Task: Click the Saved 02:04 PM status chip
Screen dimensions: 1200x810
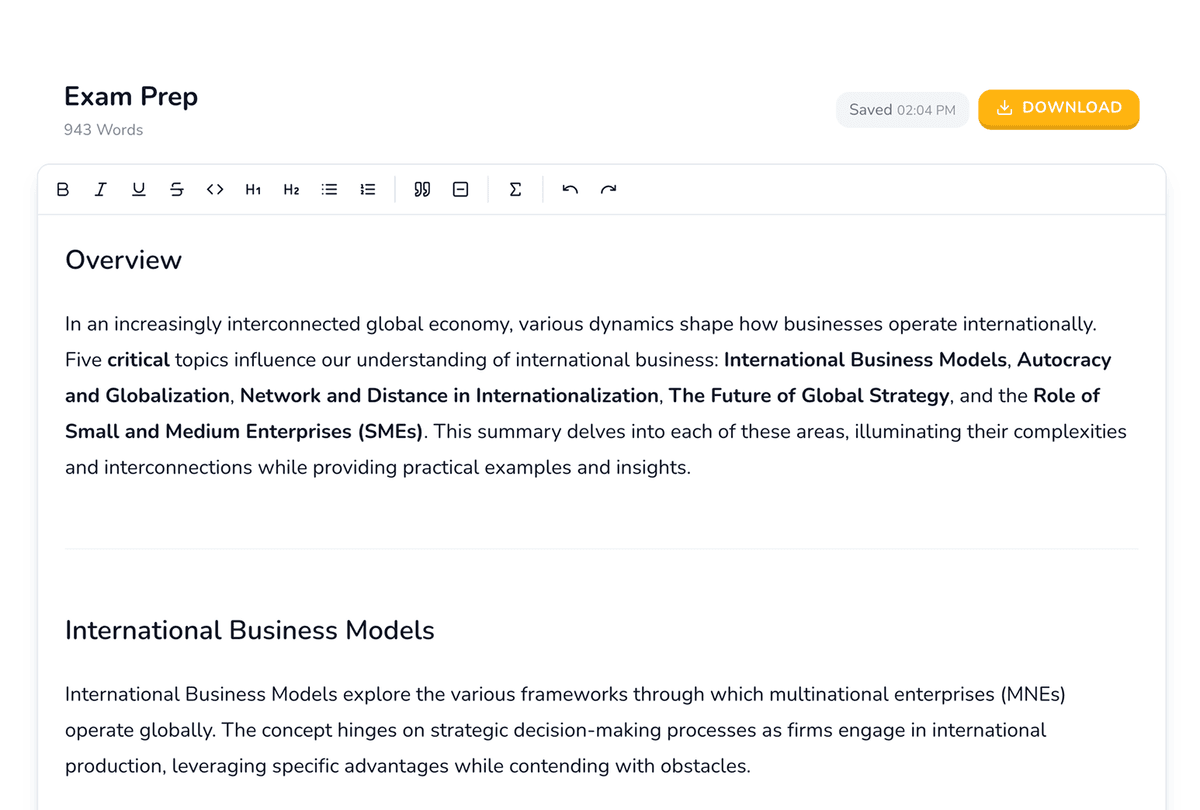Action: point(901,109)
